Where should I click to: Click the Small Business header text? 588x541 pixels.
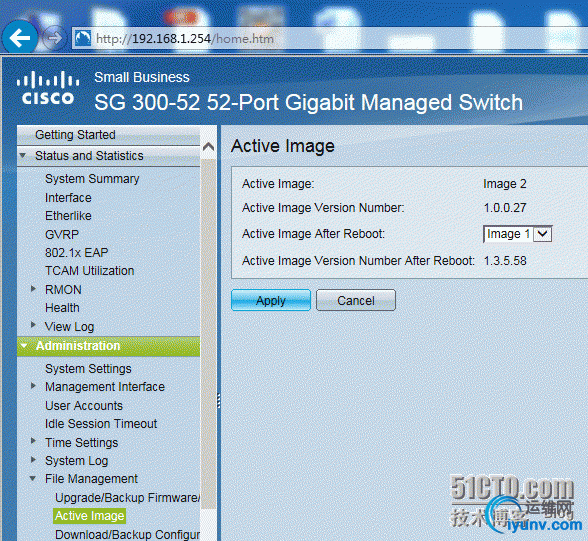[142, 77]
